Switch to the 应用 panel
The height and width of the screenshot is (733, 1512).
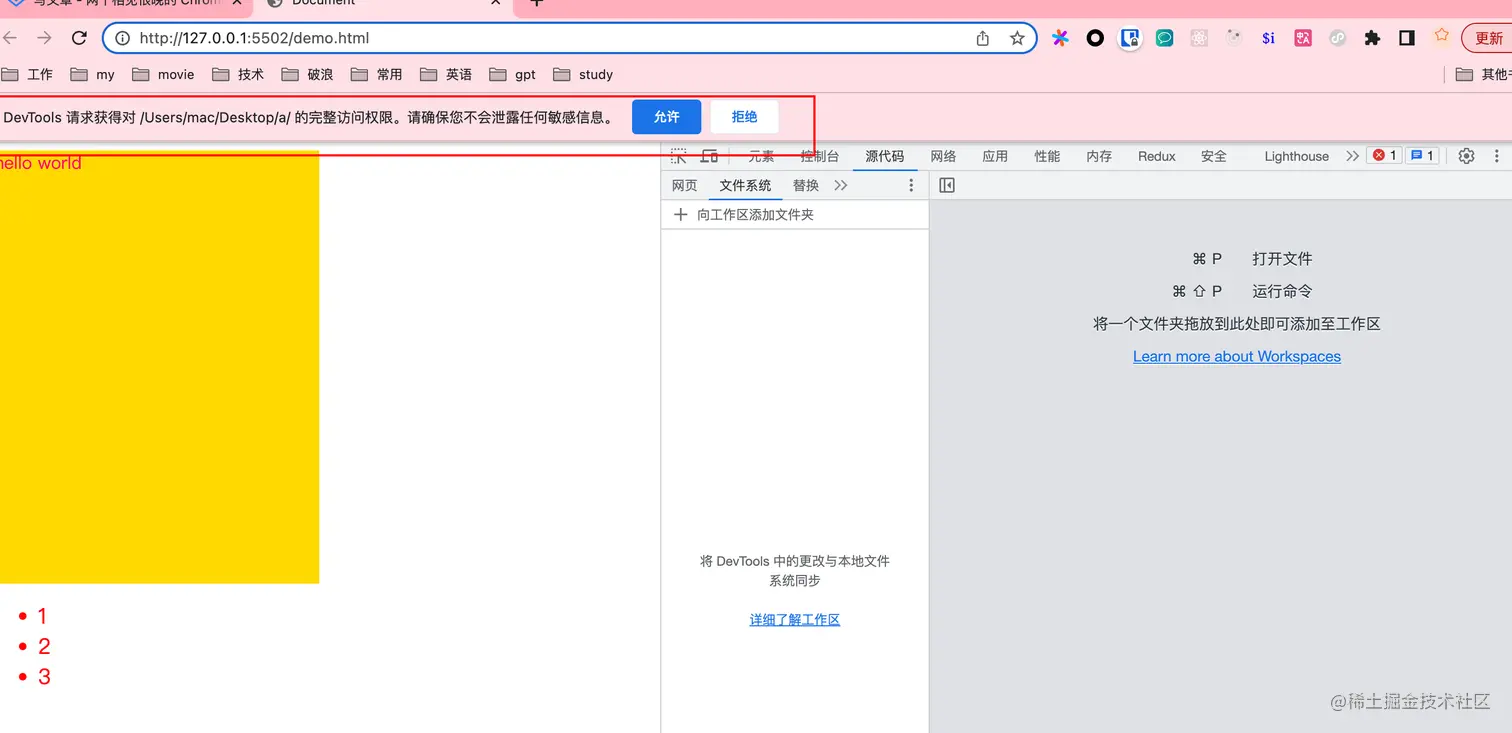995,156
